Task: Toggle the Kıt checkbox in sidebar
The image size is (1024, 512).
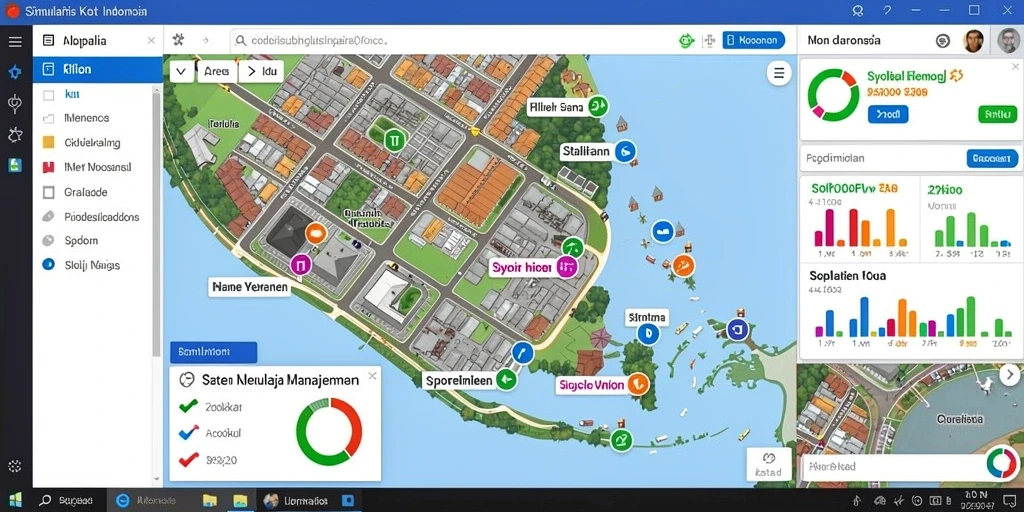Action: (48, 95)
